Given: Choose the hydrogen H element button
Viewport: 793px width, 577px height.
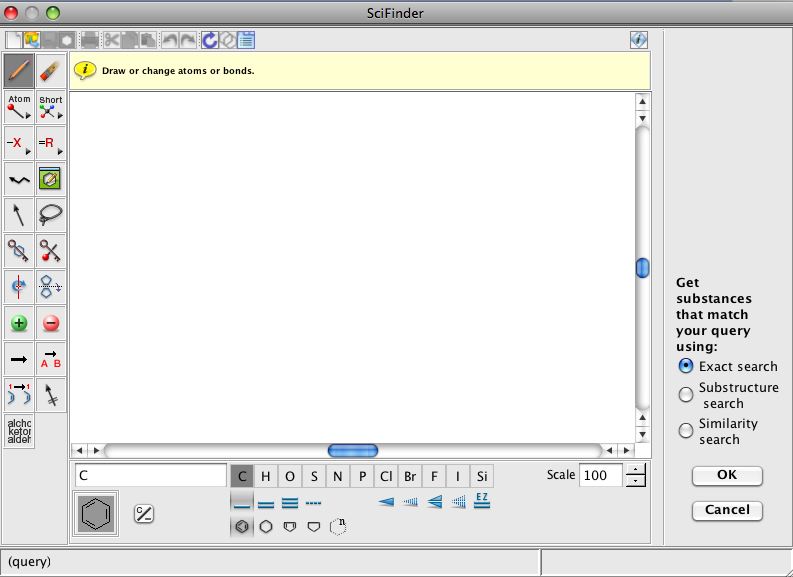Looking at the screenshot, I should tap(266, 476).
